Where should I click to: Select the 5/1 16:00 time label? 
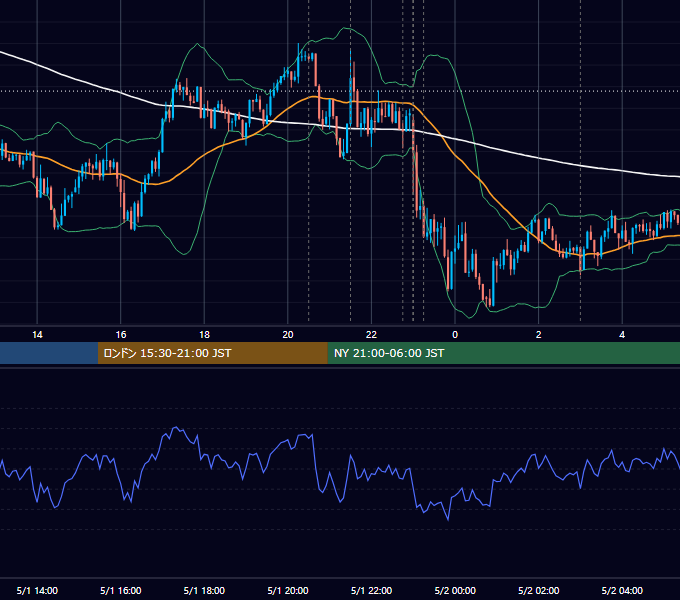121,590
